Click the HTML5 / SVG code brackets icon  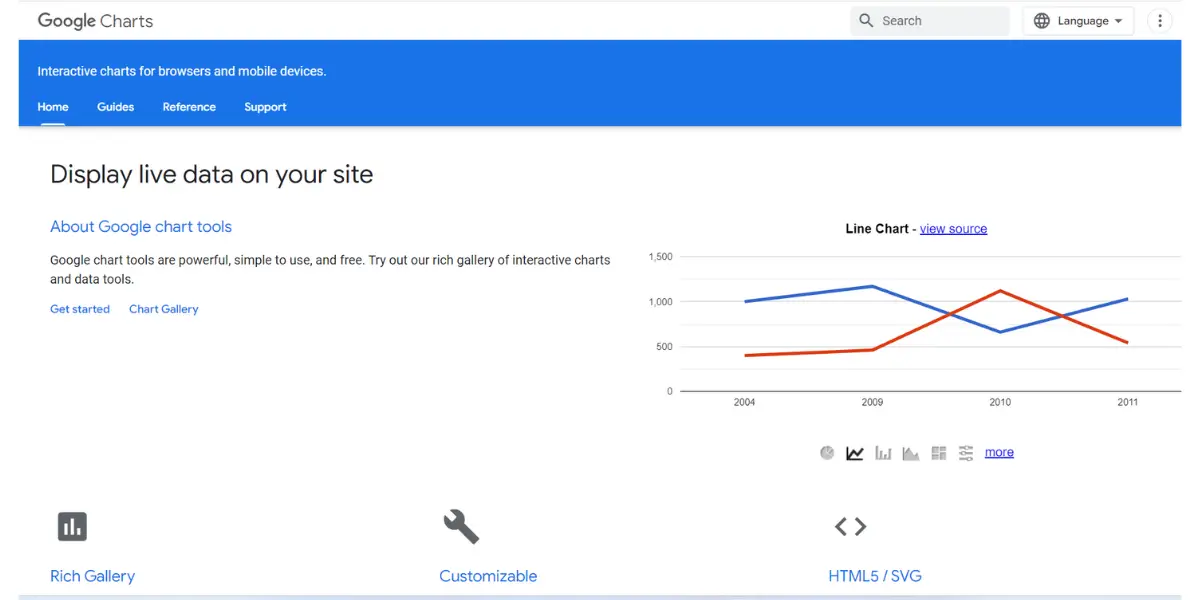(850, 526)
